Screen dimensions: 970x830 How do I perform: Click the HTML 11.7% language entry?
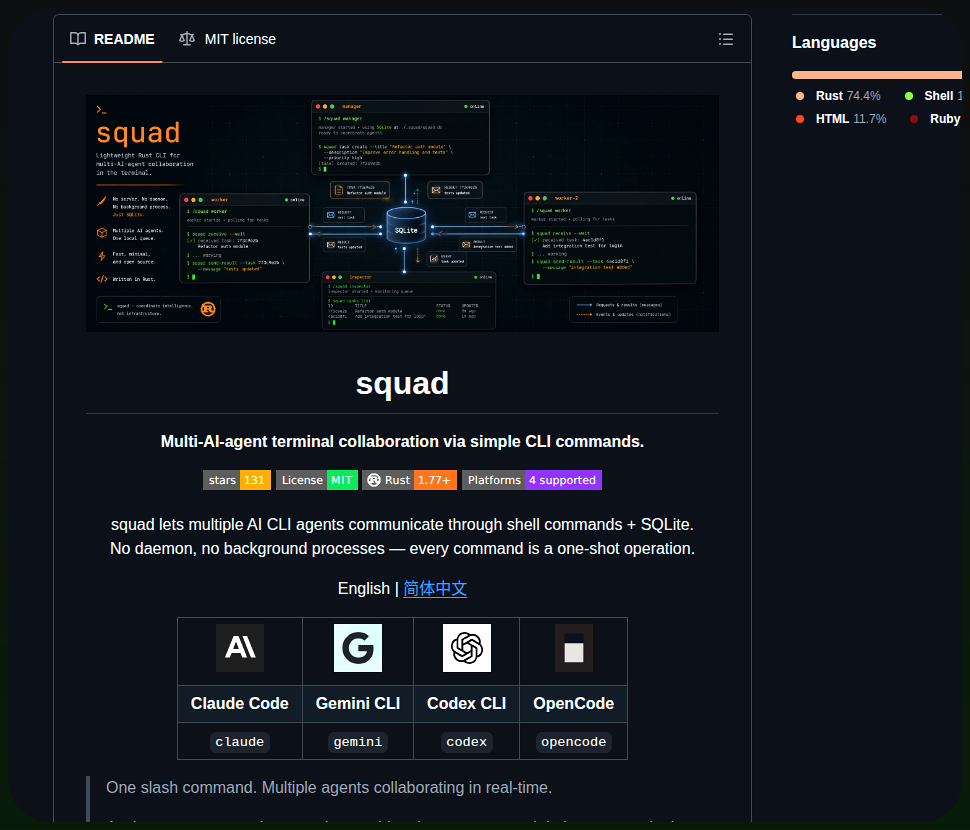coord(841,119)
